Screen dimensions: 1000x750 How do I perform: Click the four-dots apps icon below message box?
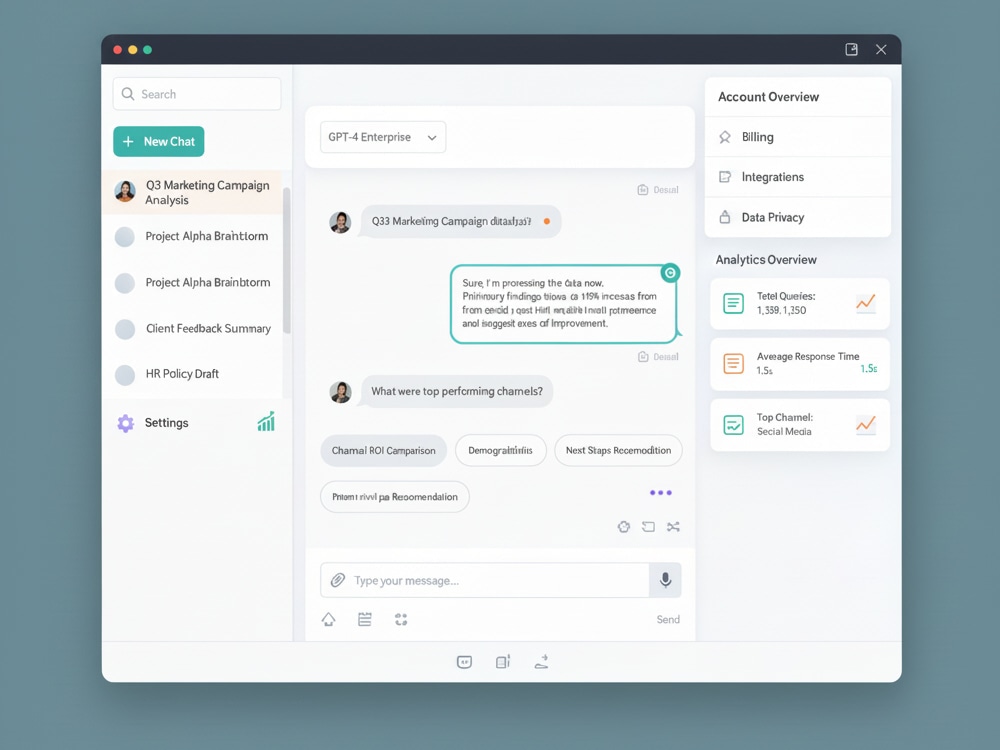pos(401,619)
